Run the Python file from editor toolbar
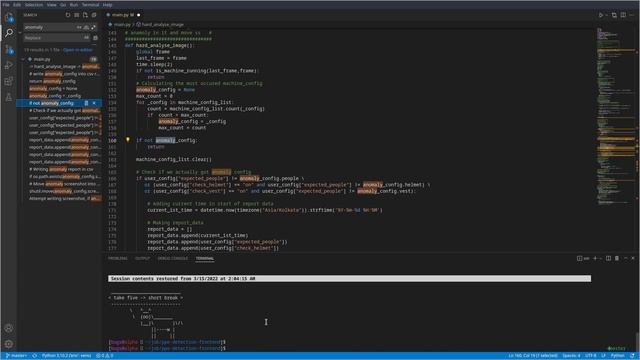Screen dimensions: 640x360 [x=601, y=15]
